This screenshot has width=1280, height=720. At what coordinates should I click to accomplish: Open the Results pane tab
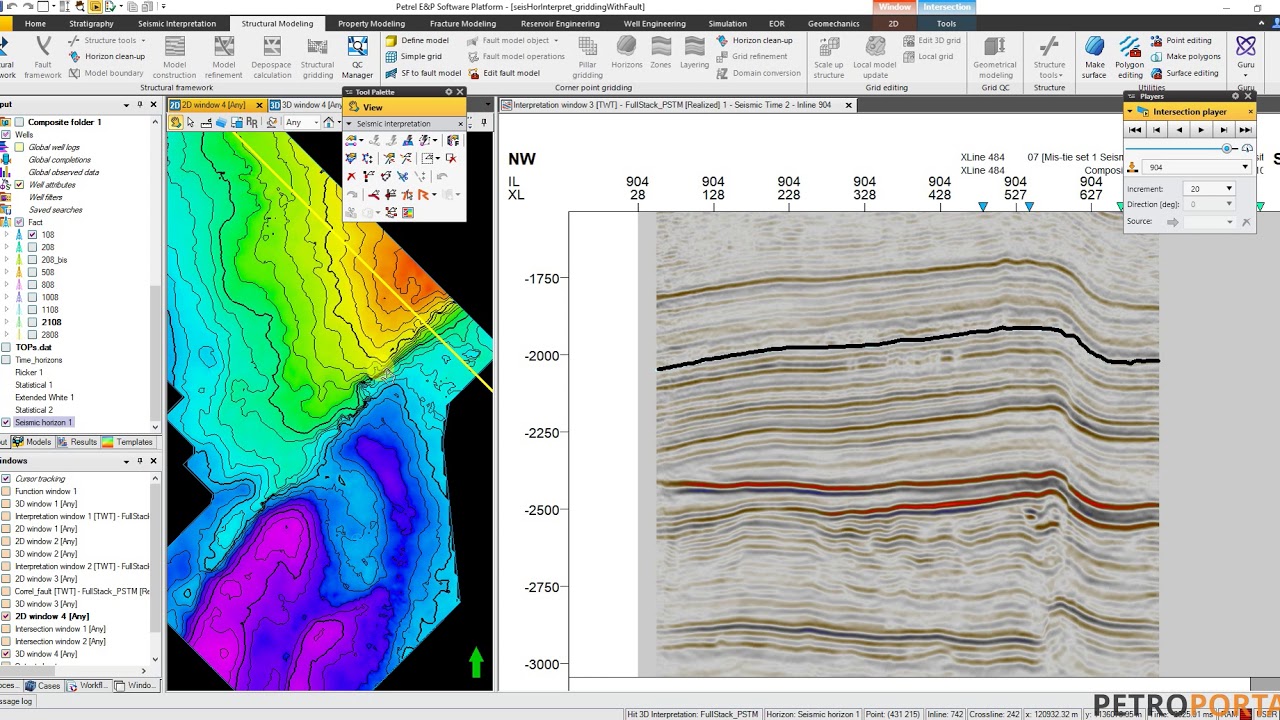click(78, 442)
